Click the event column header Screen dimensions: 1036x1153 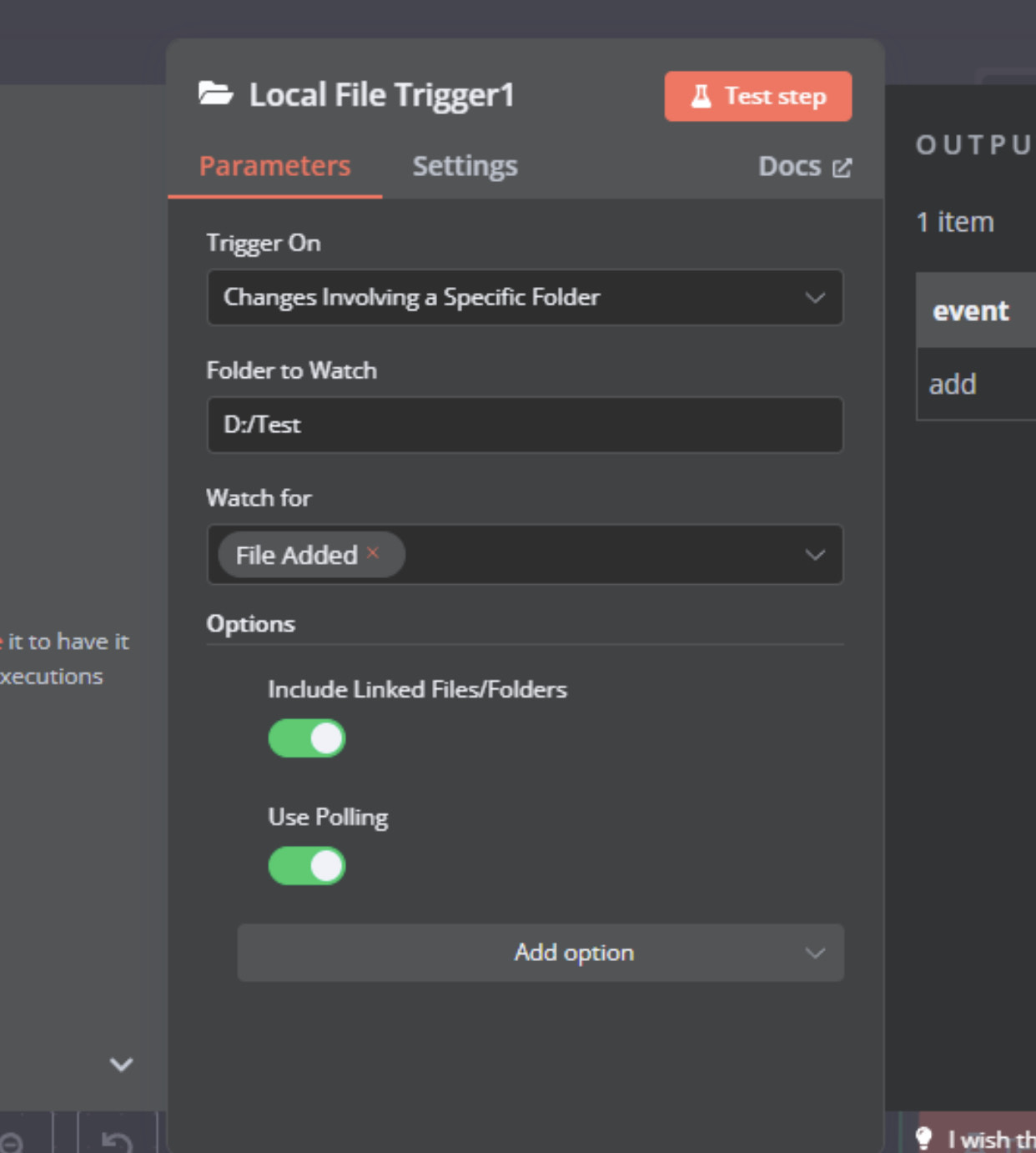[971, 311]
